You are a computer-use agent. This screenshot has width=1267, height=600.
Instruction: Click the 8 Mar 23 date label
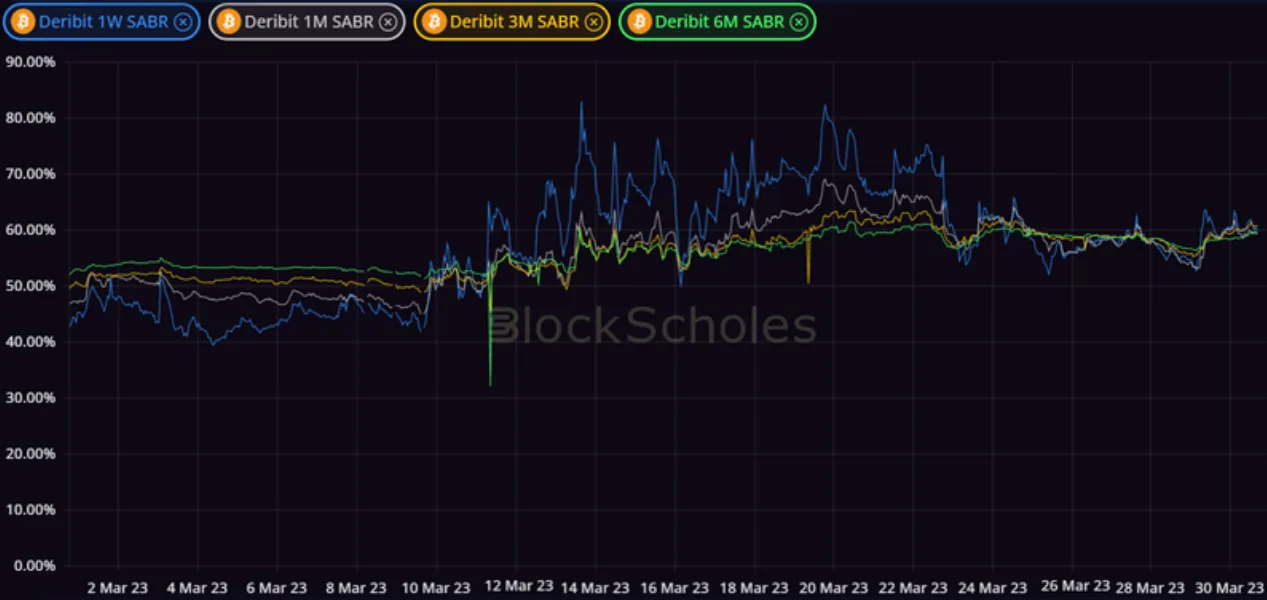click(356, 587)
